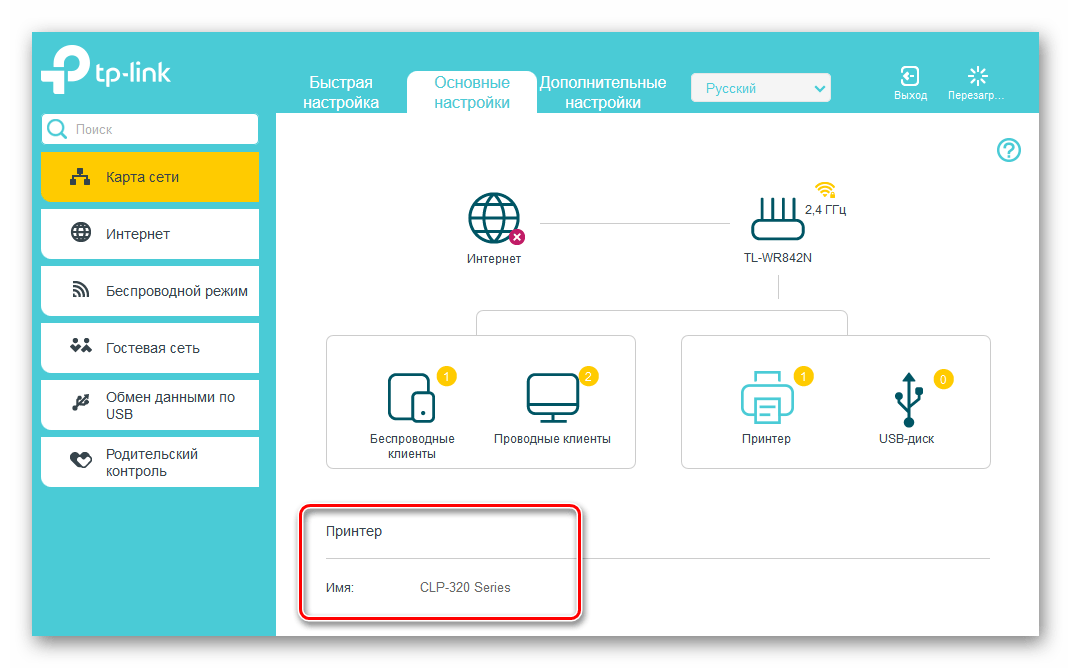The image size is (1071, 668).
Task: Select the Основные настройки tab
Action: point(472,92)
